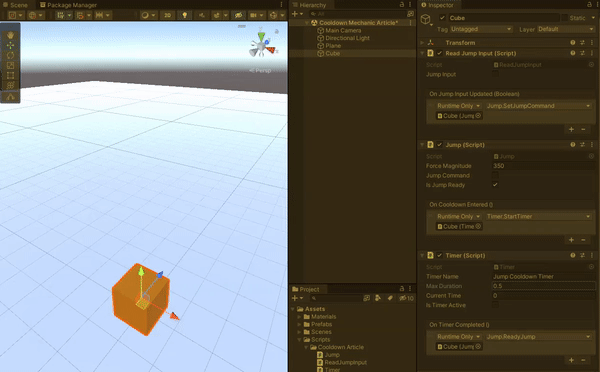The width and height of the screenshot is (600, 372).
Task: Remove entry from On Jump Input Updated list
Action: pos(583,129)
